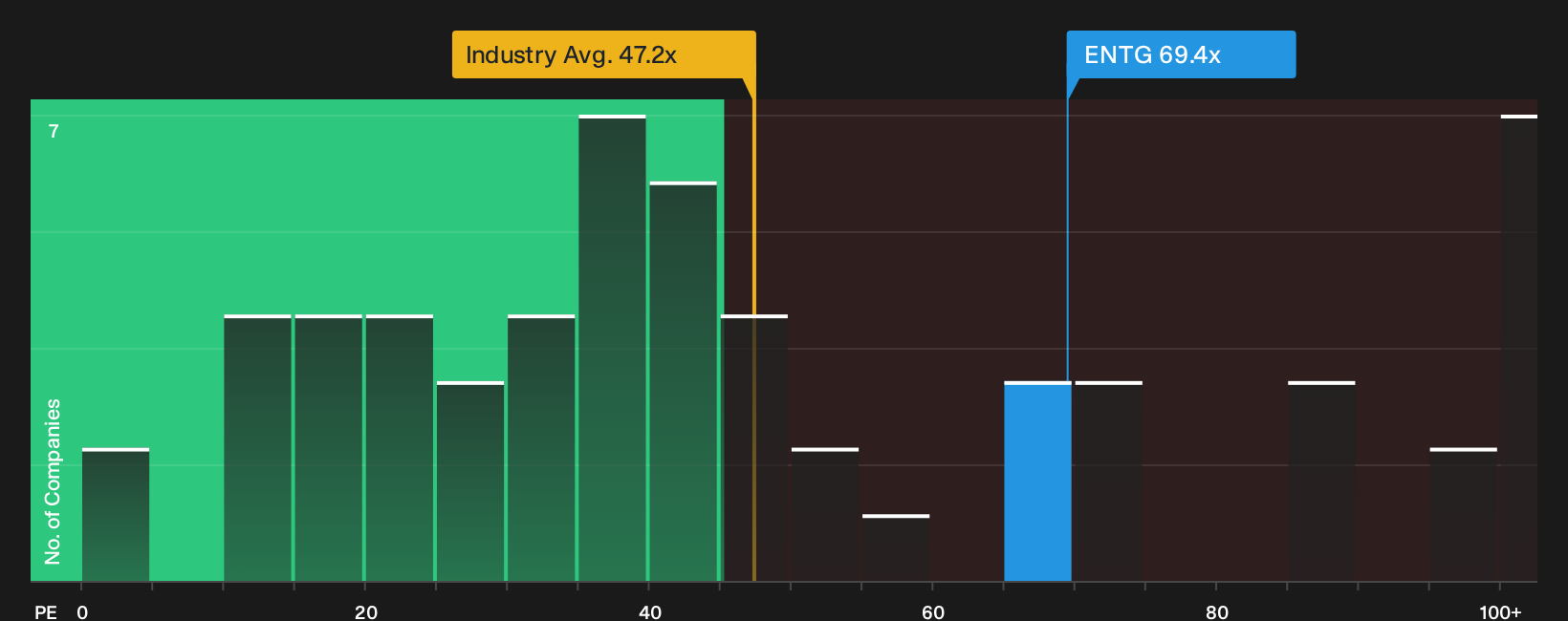Viewport: 1568px width, 621px height.
Task: Select the tallest bar in the 35–40 PE range
Action: point(612,348)
